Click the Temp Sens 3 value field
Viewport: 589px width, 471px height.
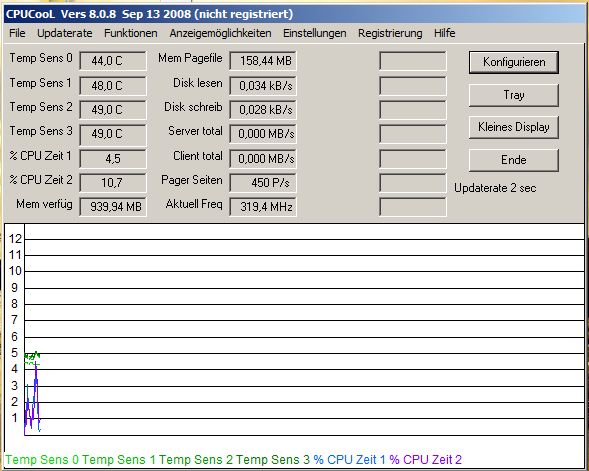pos(113,134)
